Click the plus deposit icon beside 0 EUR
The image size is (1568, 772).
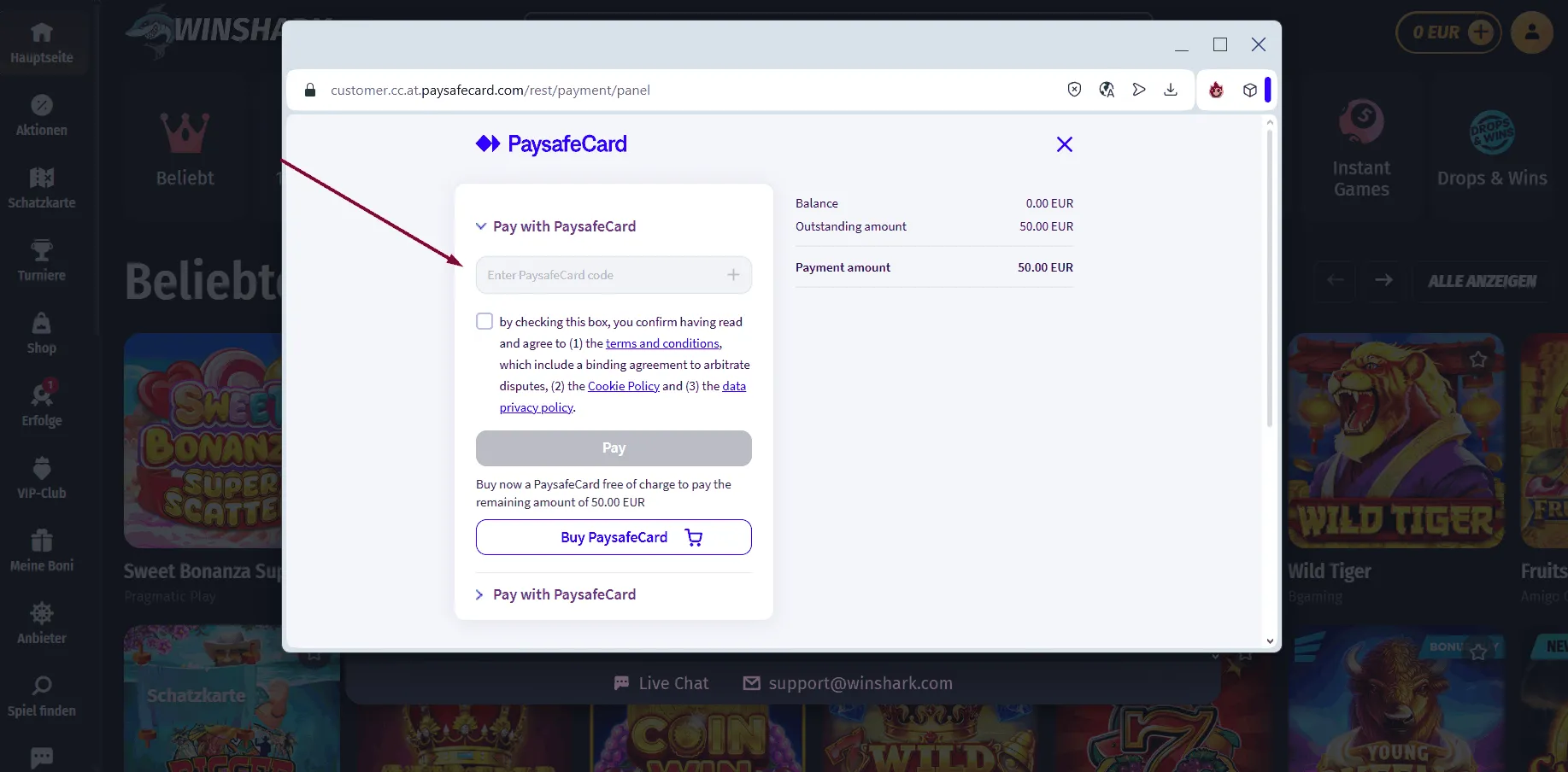point(1480,32)
